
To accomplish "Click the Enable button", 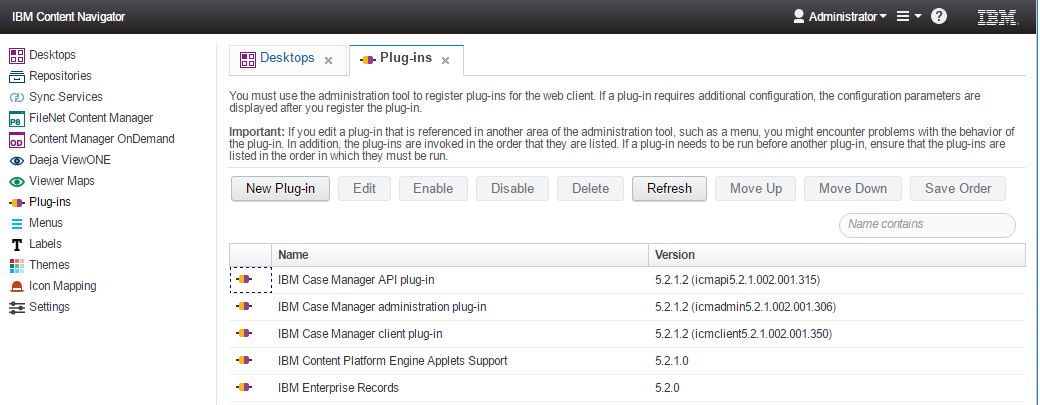I will (433, 188).
